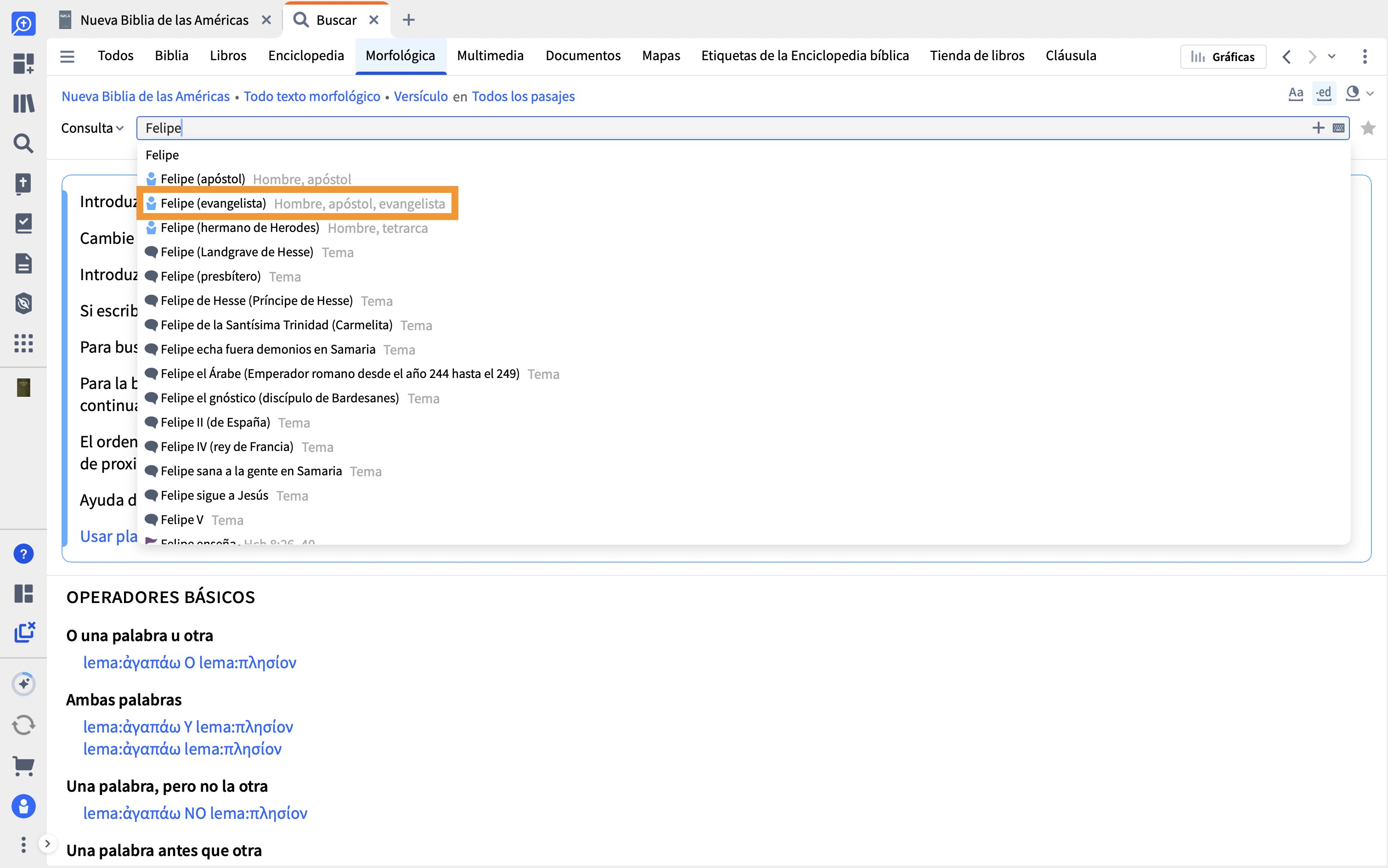Open the on-screen keyboard icon
Screen dimensions: 1388x868
(x=1338, y=128)
